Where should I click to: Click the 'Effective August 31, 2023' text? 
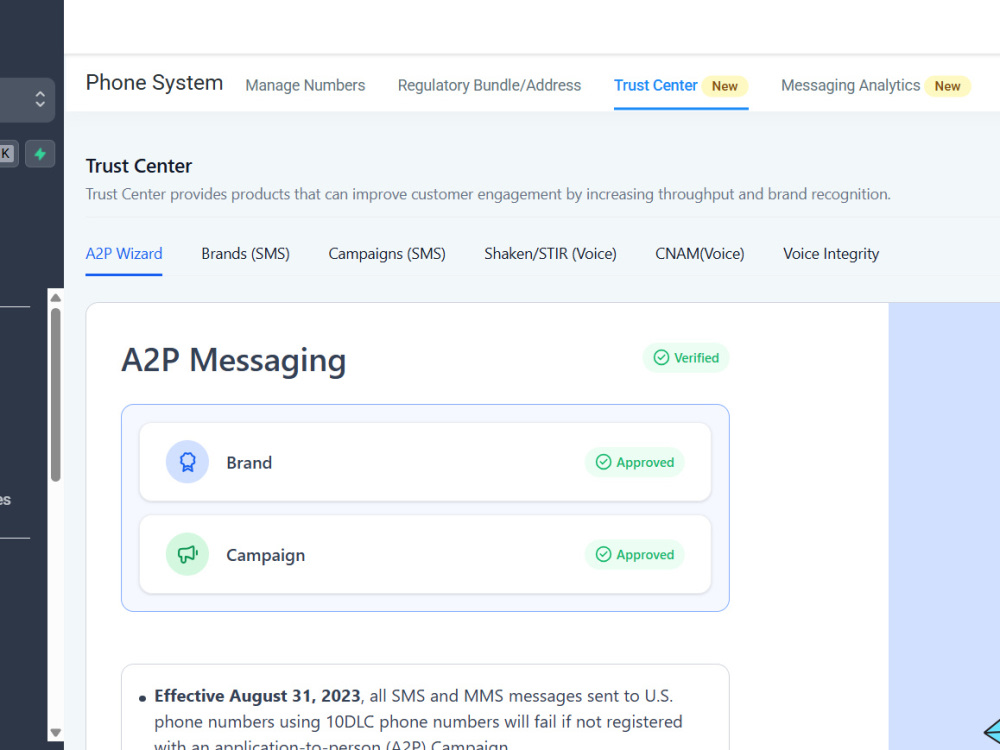click(257, 696)
